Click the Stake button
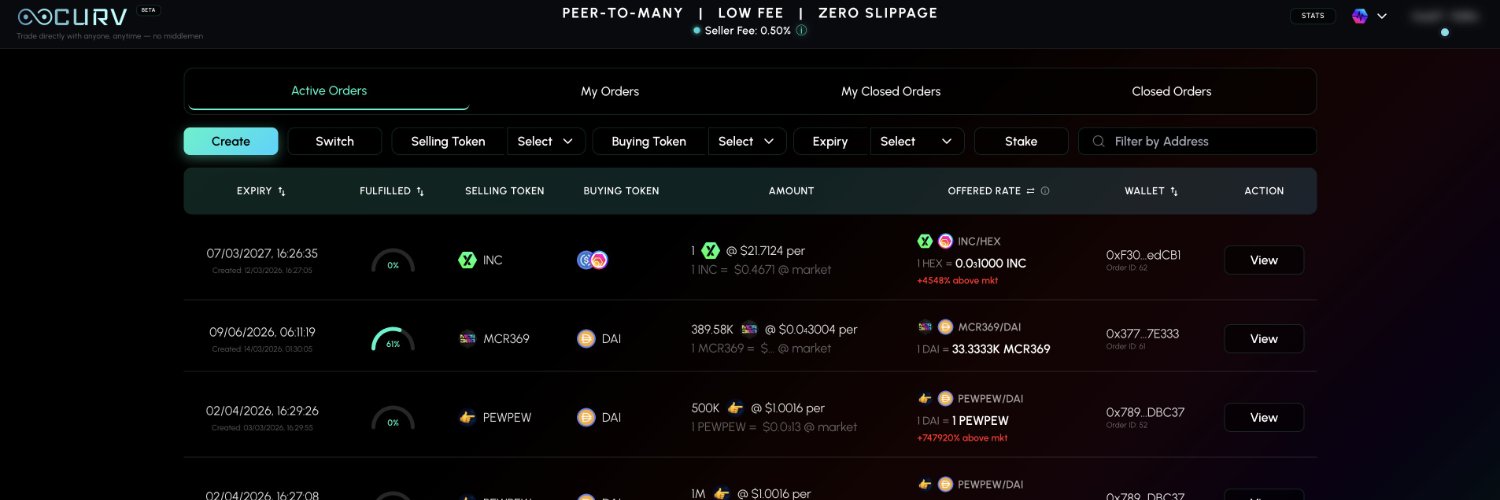This screenshot has height=500, width=1500. pyautogui.click(x=1021, y=142)
